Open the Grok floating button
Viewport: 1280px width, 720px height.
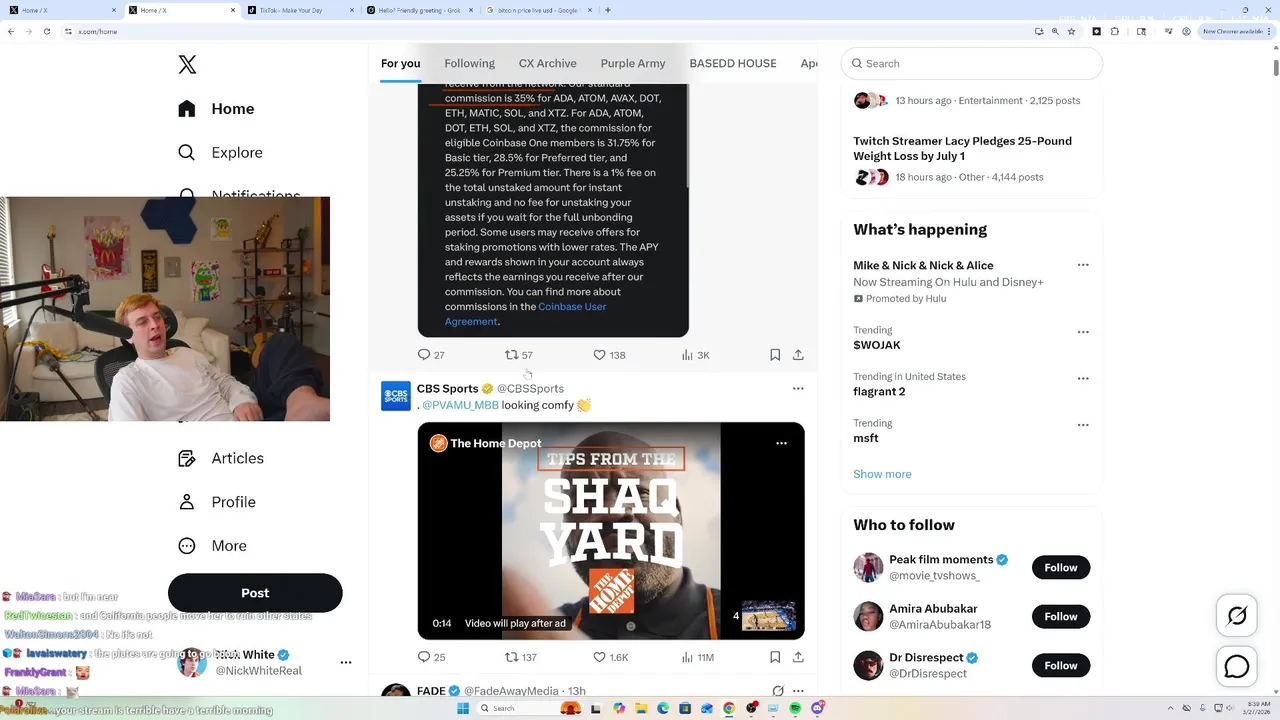coord(1237,616)
